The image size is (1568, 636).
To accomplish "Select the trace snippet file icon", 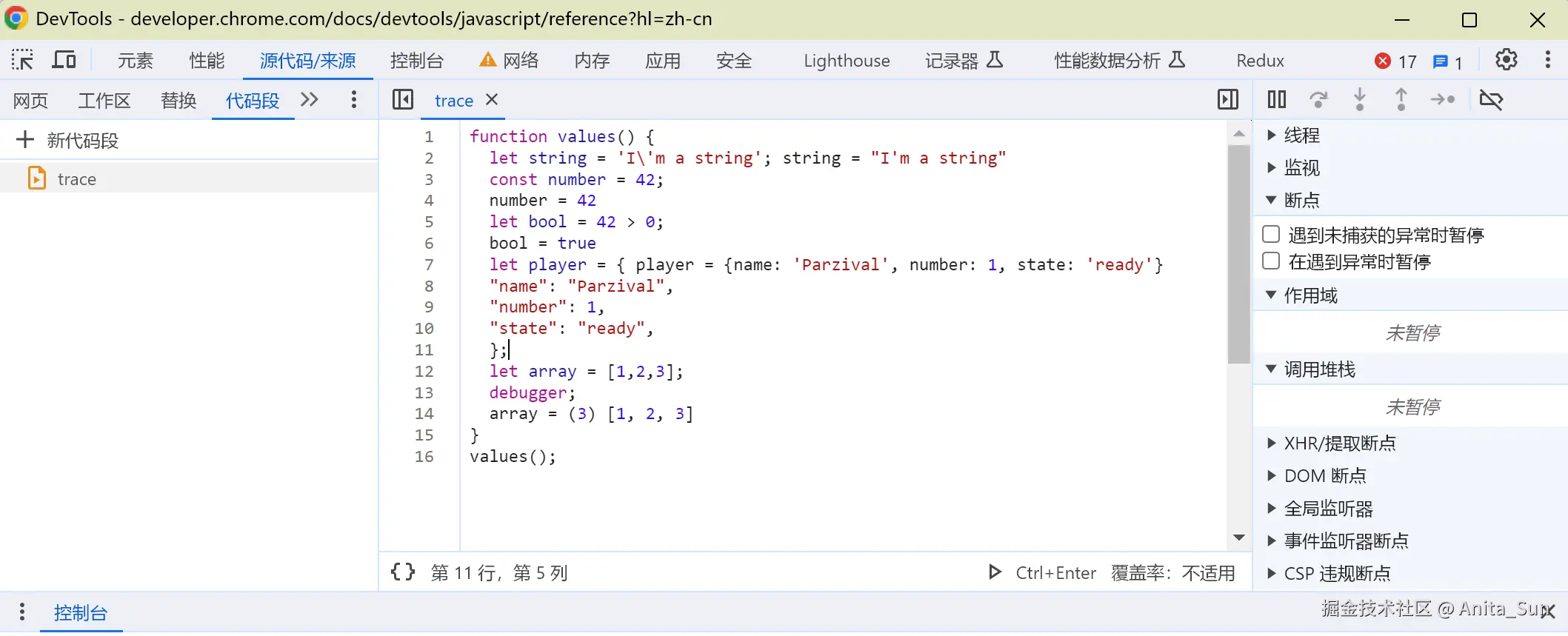I will (x=36, y=178).
